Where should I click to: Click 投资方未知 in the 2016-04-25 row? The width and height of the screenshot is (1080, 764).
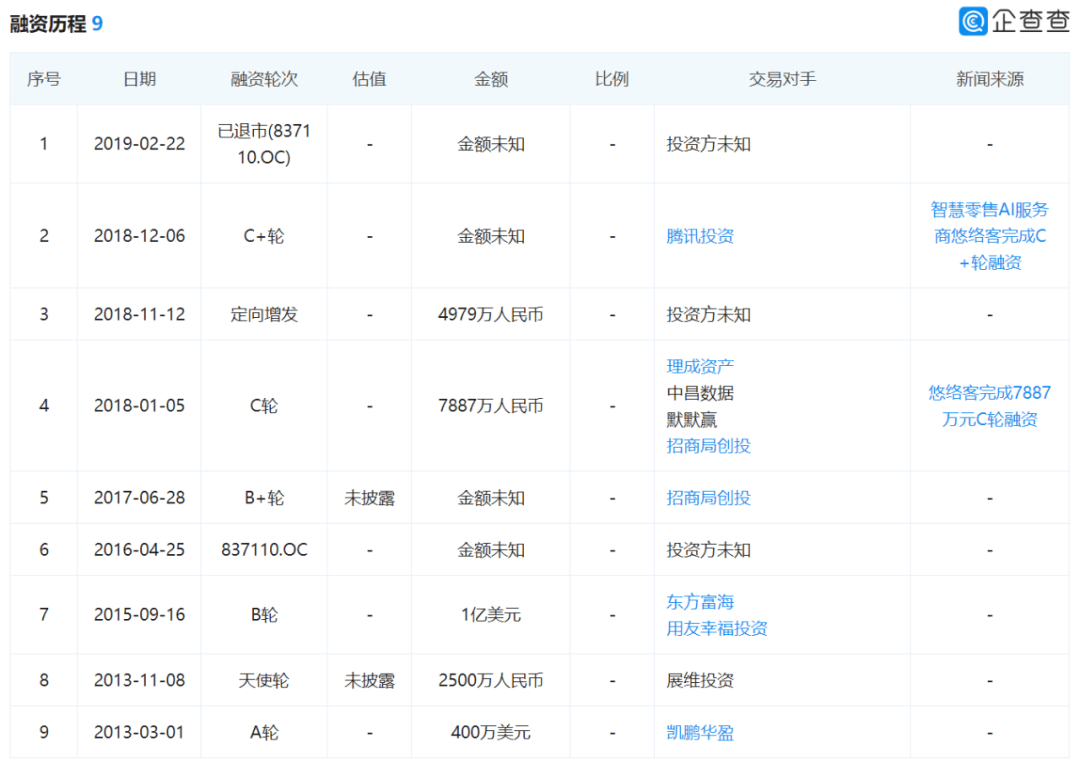(708, 550)
